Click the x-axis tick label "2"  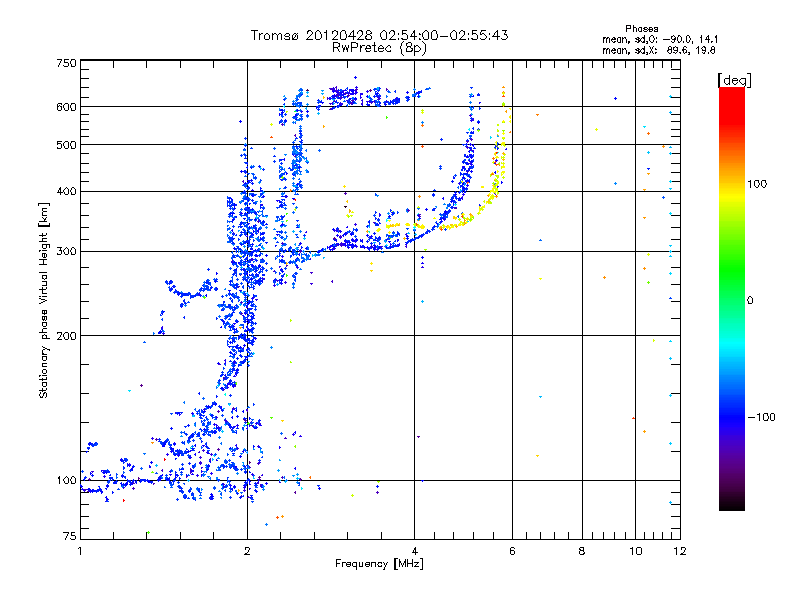(x=247, y=551)
